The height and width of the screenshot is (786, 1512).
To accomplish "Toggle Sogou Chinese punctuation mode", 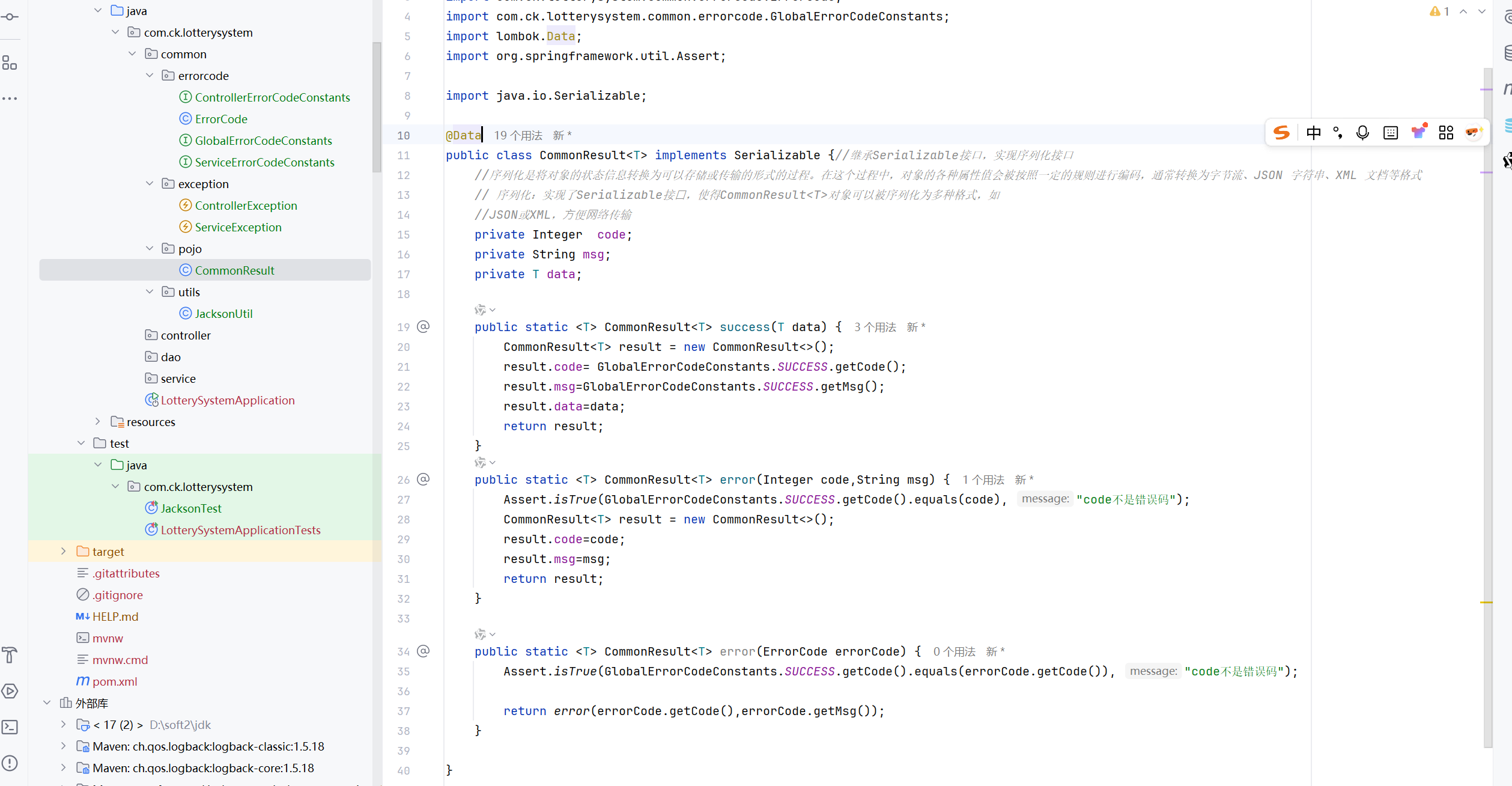I will click(x=1338, y=133).
